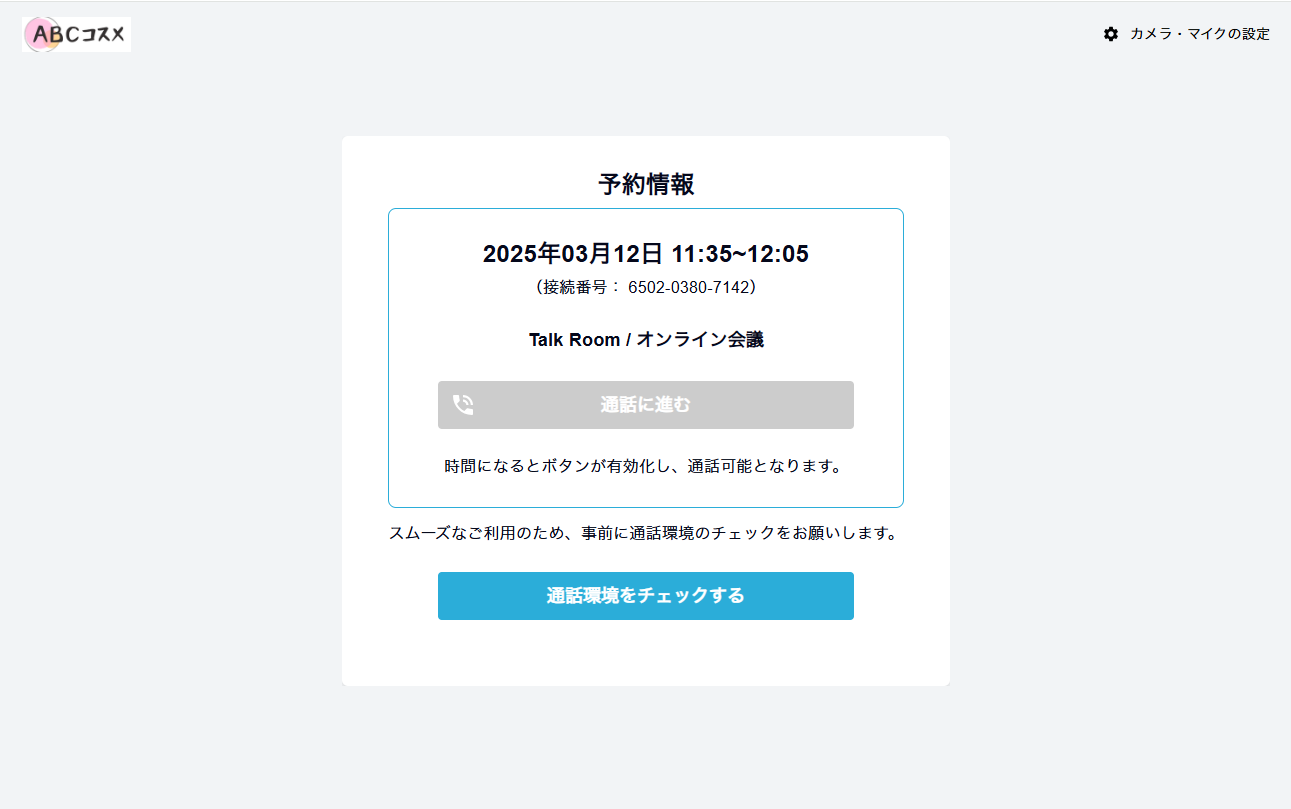Click the pink circle in the ABC logo
1291x809 pixels.
point(42,34)
